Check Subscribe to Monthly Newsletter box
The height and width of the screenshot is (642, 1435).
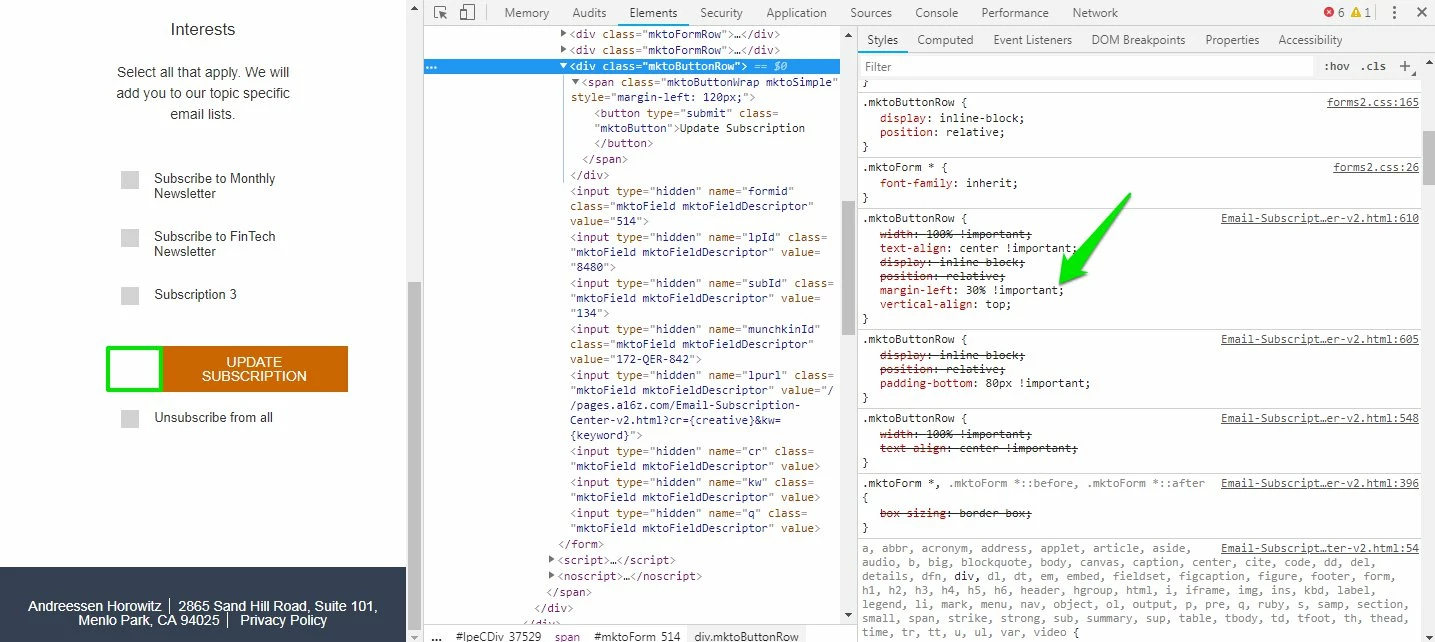coord(130,180)
